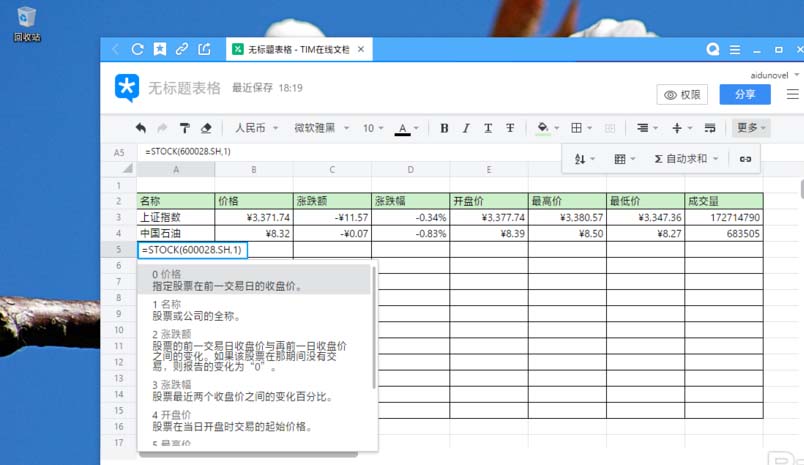Image resolution: width=804 pixels, height=465 pixels.
Task: Click the clear format eraser icon
Action: (206, 128)
